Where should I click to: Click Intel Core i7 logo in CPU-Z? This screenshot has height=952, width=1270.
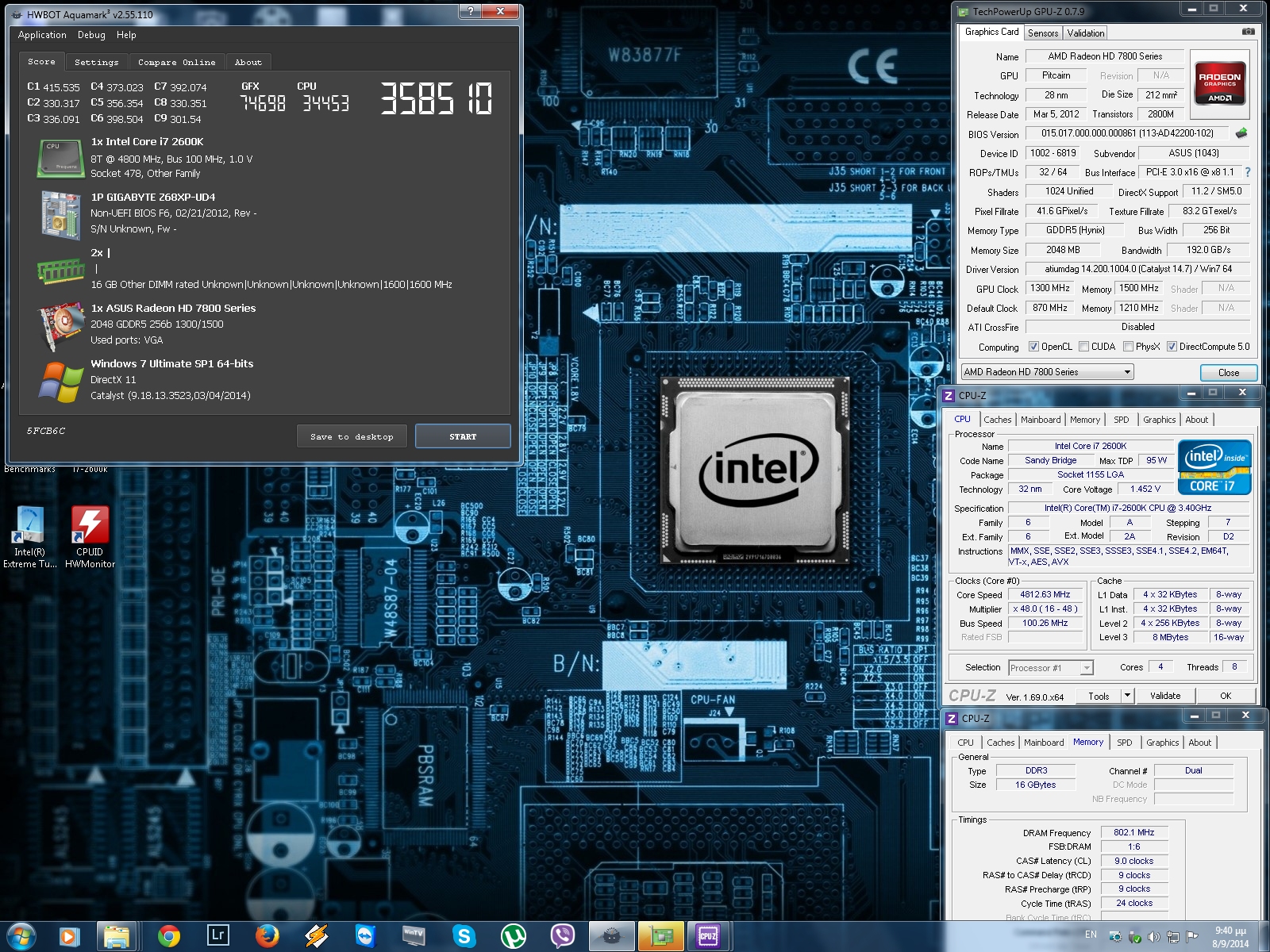(1216, 468)
